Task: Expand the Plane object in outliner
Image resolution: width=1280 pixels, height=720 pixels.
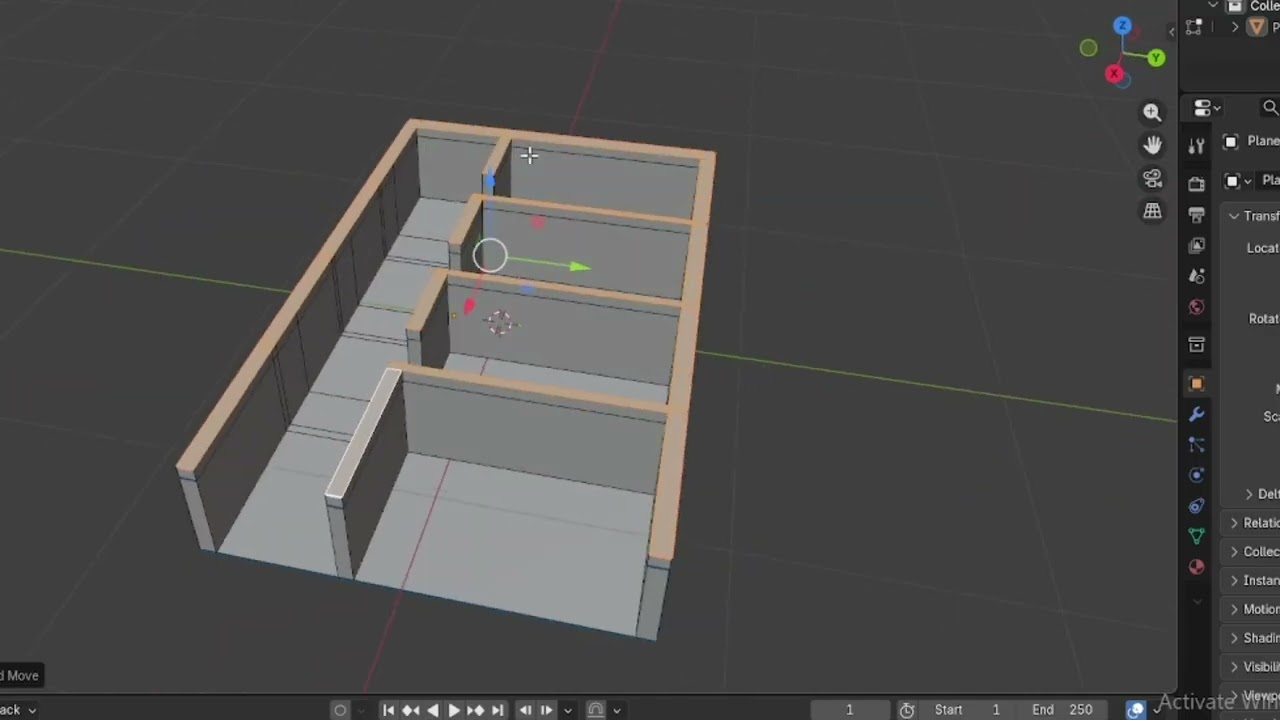Action: coord(1236,27)
